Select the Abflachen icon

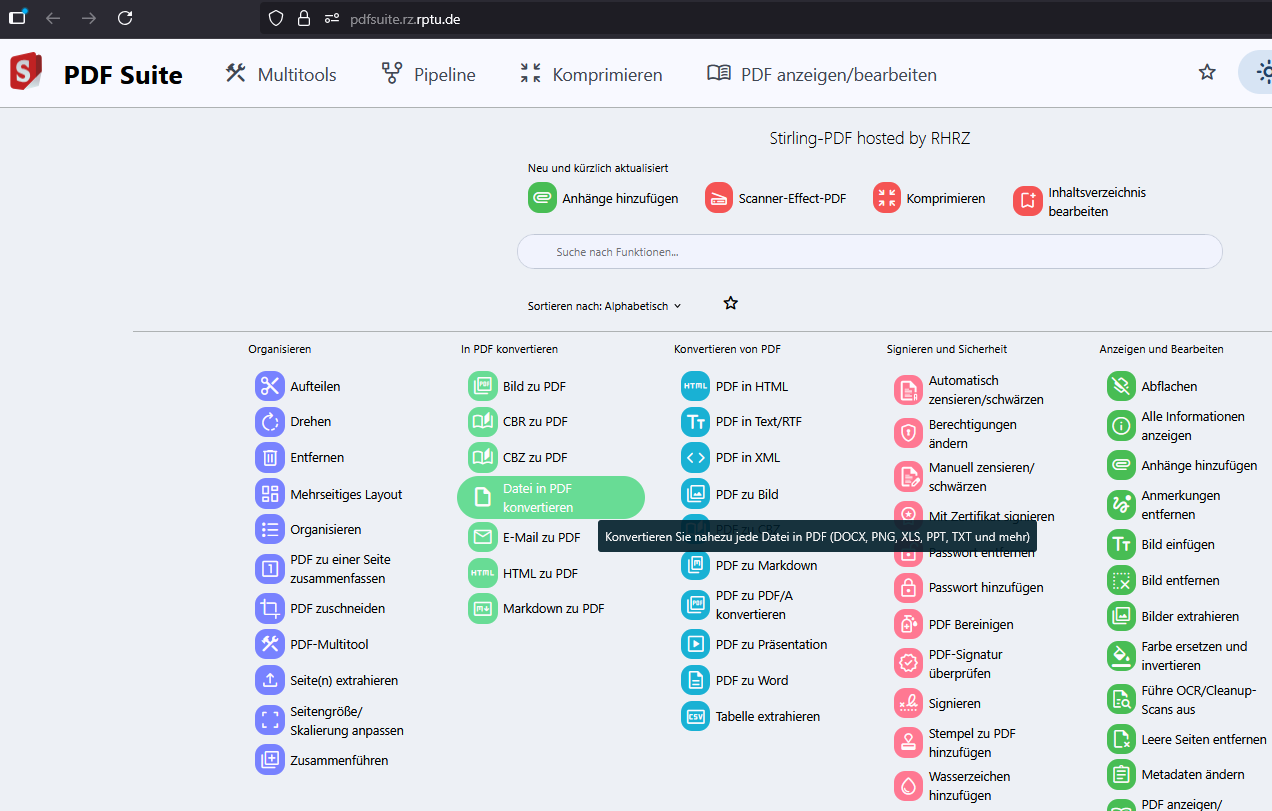[1121, 386]
